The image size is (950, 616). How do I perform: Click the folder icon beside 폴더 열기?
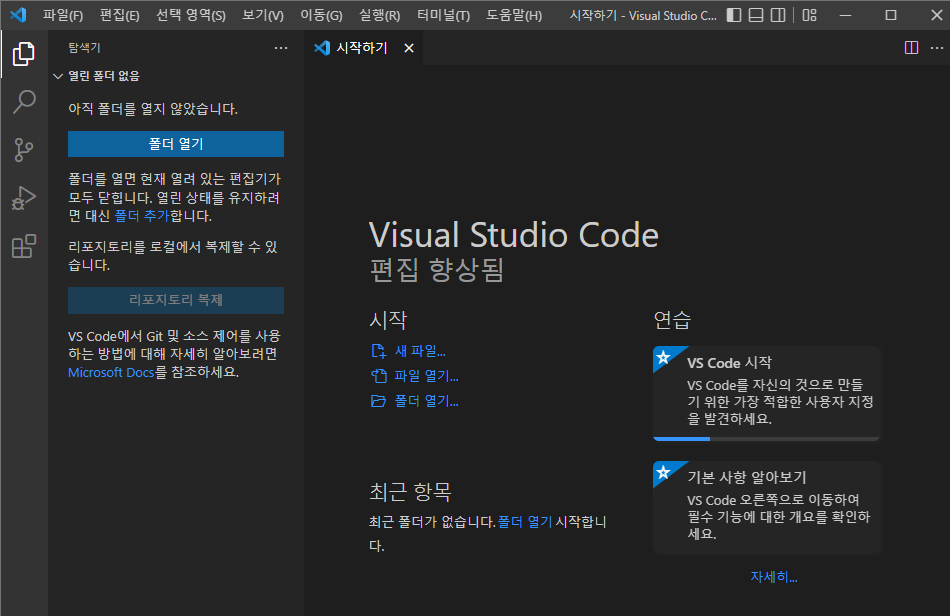coord(378,401)
